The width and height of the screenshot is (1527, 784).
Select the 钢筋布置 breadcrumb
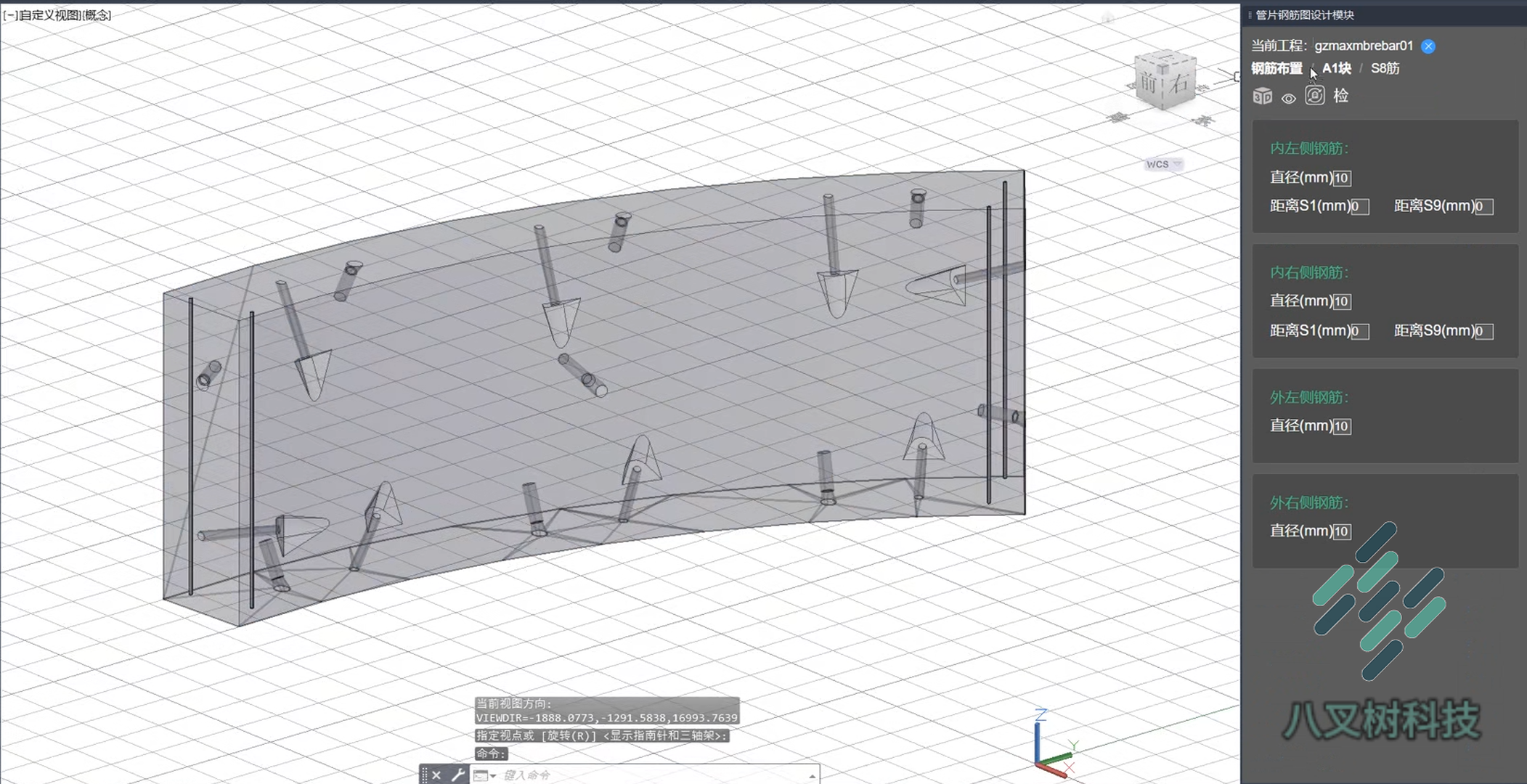click(1276, 68)
